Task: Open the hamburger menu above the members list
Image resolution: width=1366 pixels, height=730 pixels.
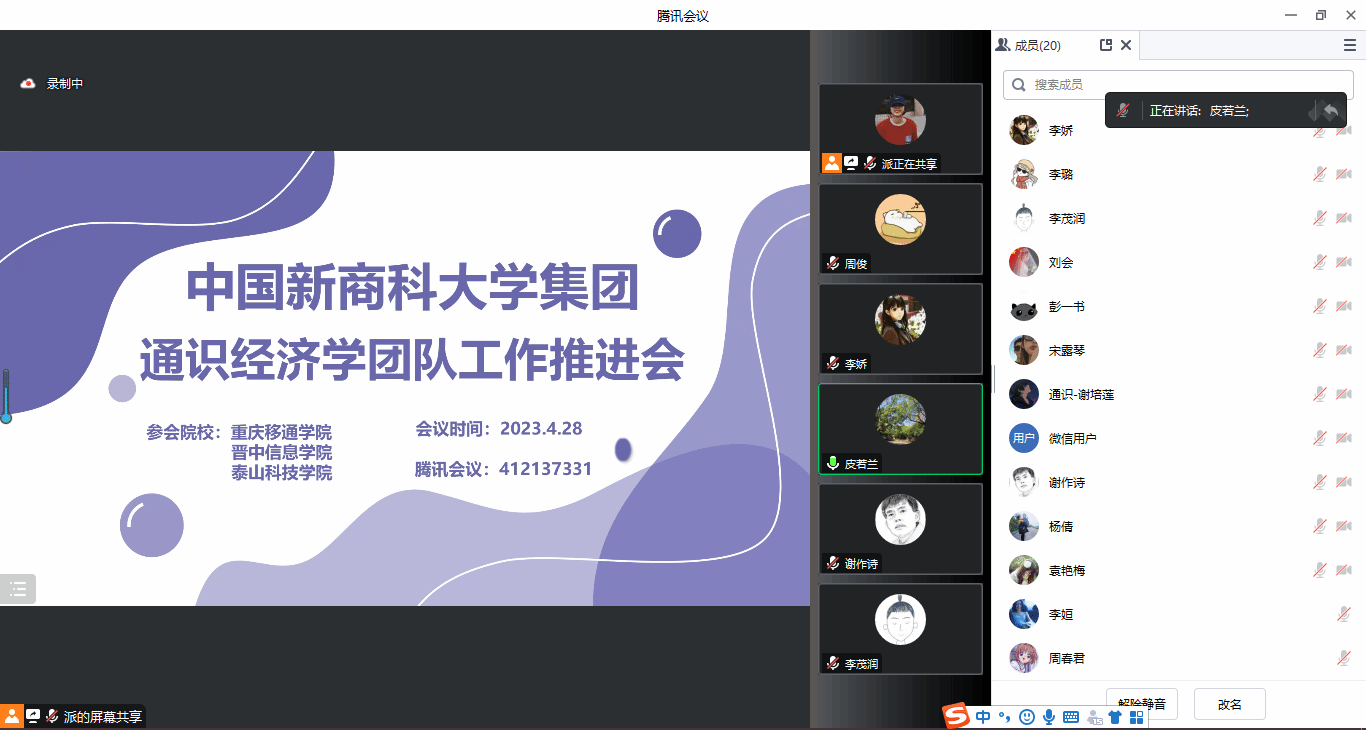Action: pos(1350,45)
